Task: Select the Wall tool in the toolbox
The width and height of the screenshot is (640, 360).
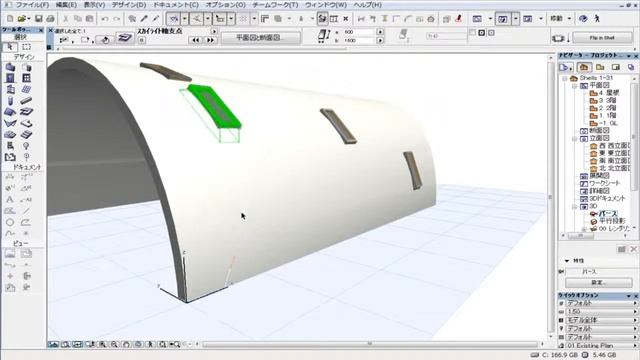Action: [x=10, y=67]
